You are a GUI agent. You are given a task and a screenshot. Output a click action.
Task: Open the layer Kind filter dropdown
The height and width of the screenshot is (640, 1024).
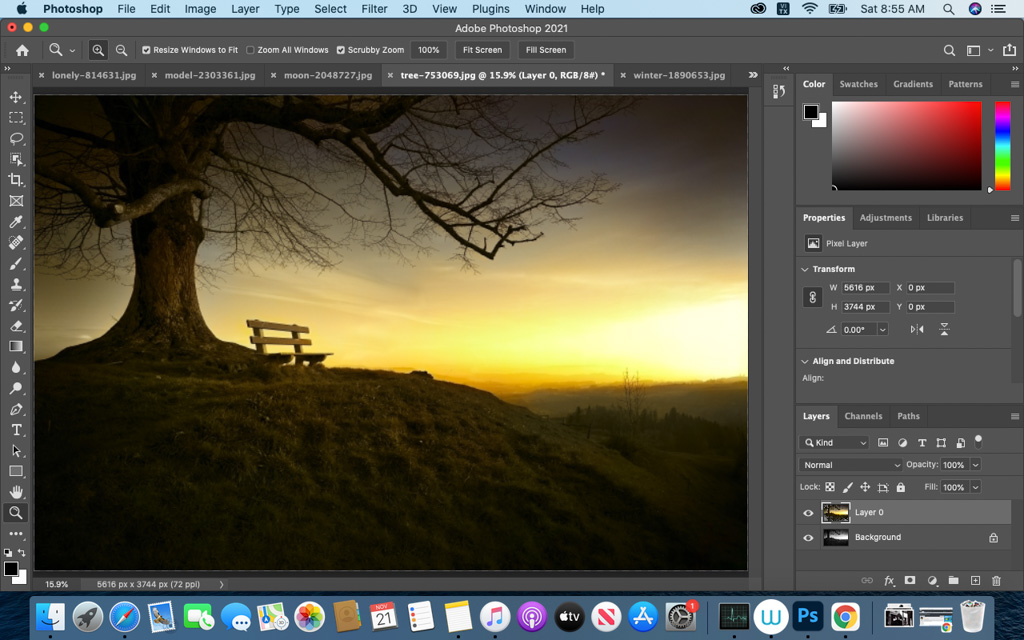pyautogui.click(x=834, y=443)
